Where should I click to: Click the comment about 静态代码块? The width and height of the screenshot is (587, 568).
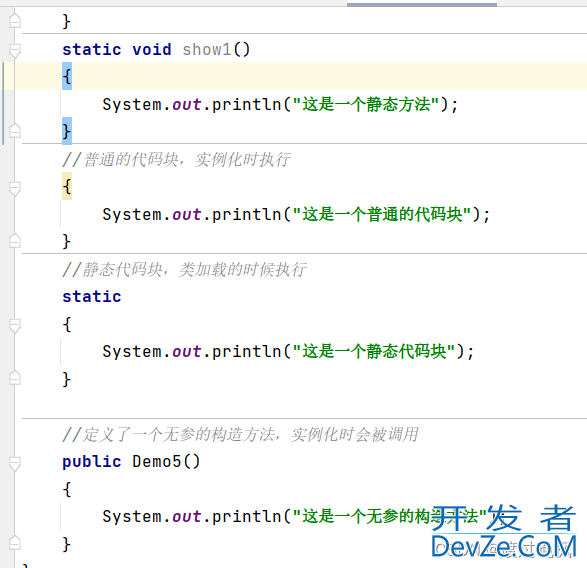click(184, 270)
